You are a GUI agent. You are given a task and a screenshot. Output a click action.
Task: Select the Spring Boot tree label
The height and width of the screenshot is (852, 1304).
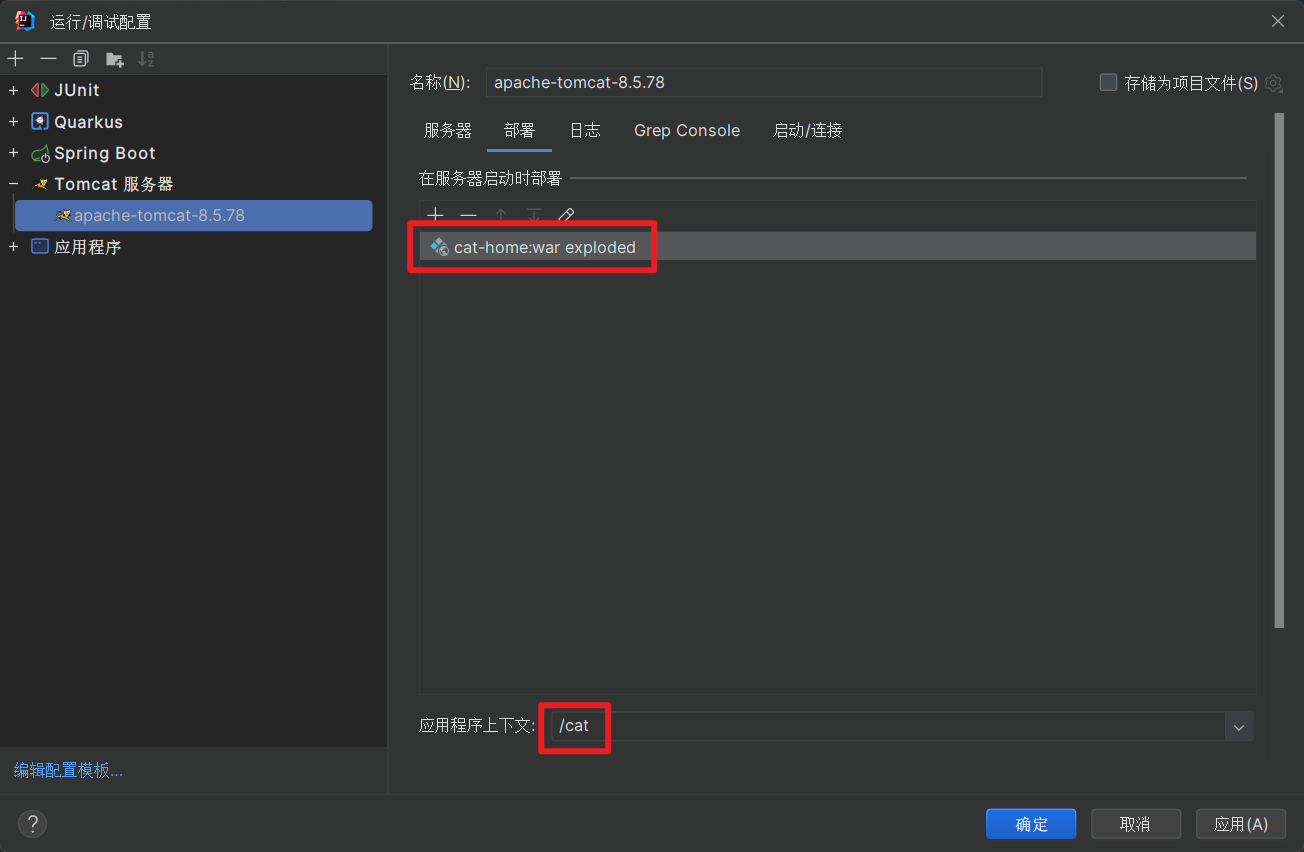coord(105,153)
